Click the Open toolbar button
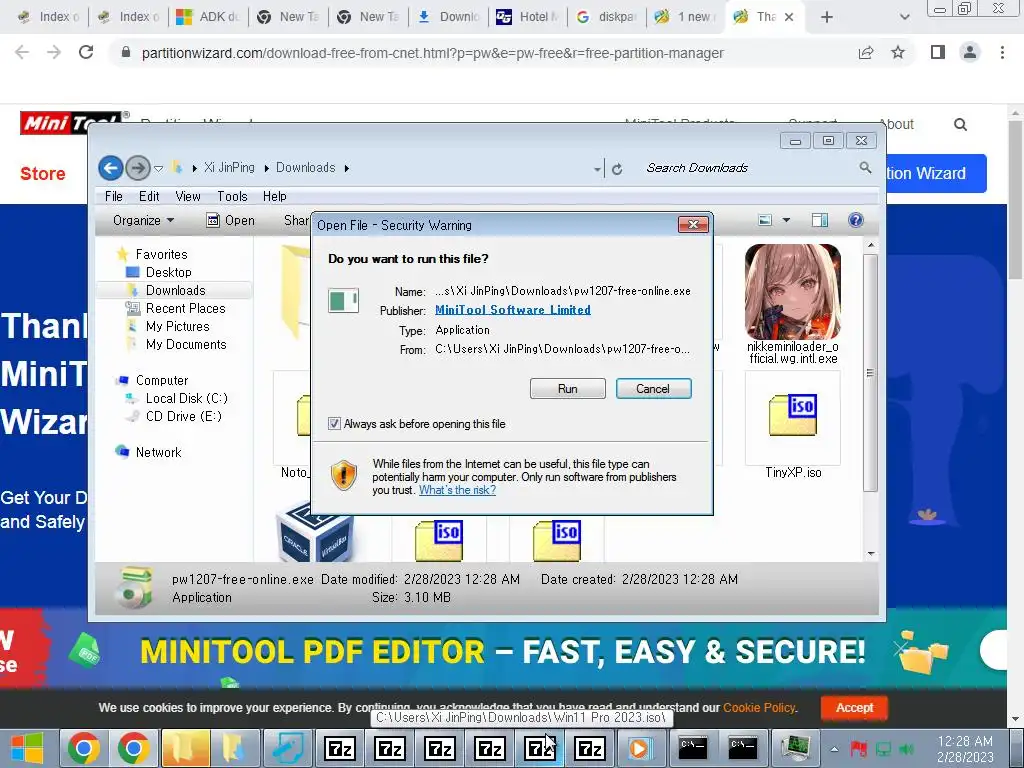Image resolution: width=1024 pixels, height=768 pixels. [x=231, y=220]
